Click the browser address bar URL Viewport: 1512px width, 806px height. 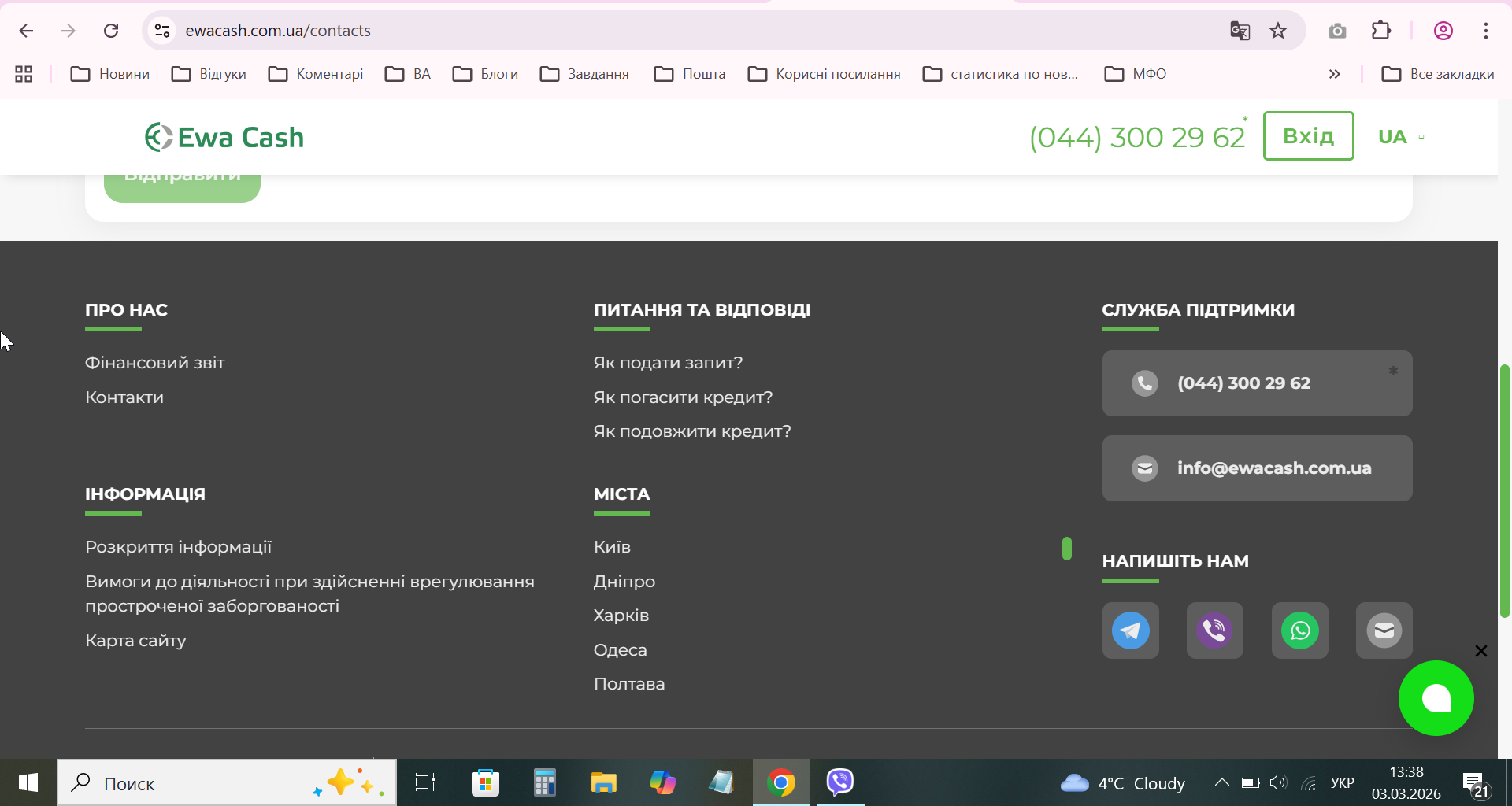(278, 31)
